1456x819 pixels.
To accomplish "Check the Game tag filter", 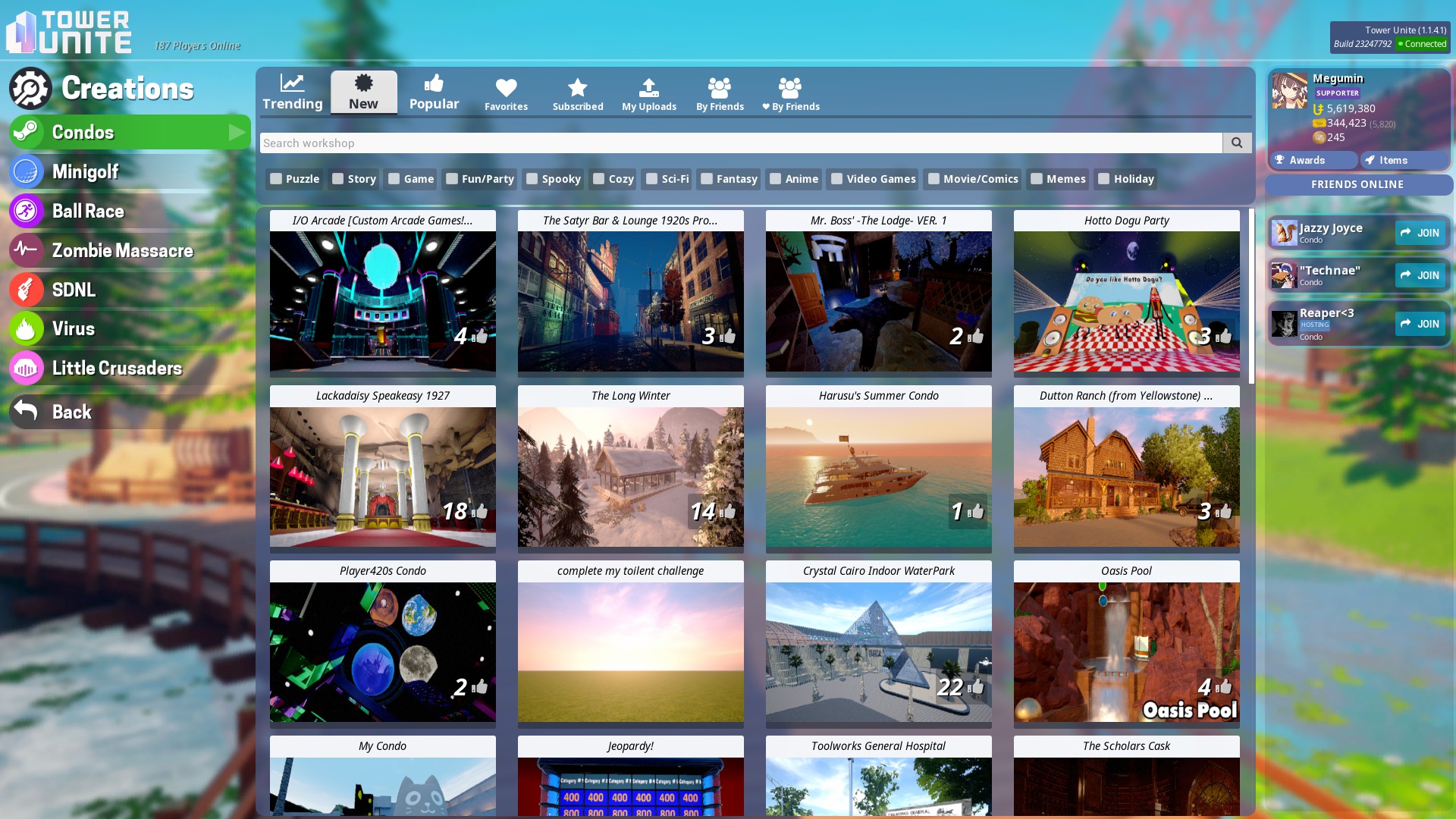I will [x=394, y=179].
